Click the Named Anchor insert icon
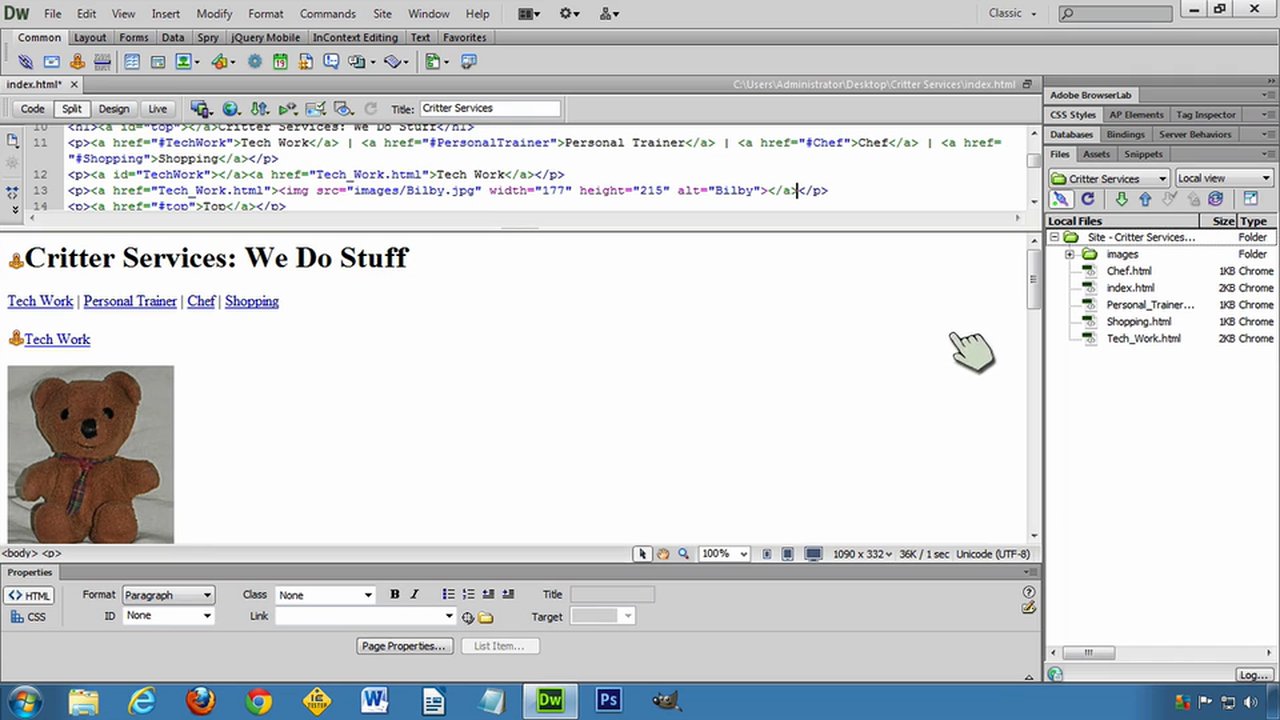 (x=77, y=61)
